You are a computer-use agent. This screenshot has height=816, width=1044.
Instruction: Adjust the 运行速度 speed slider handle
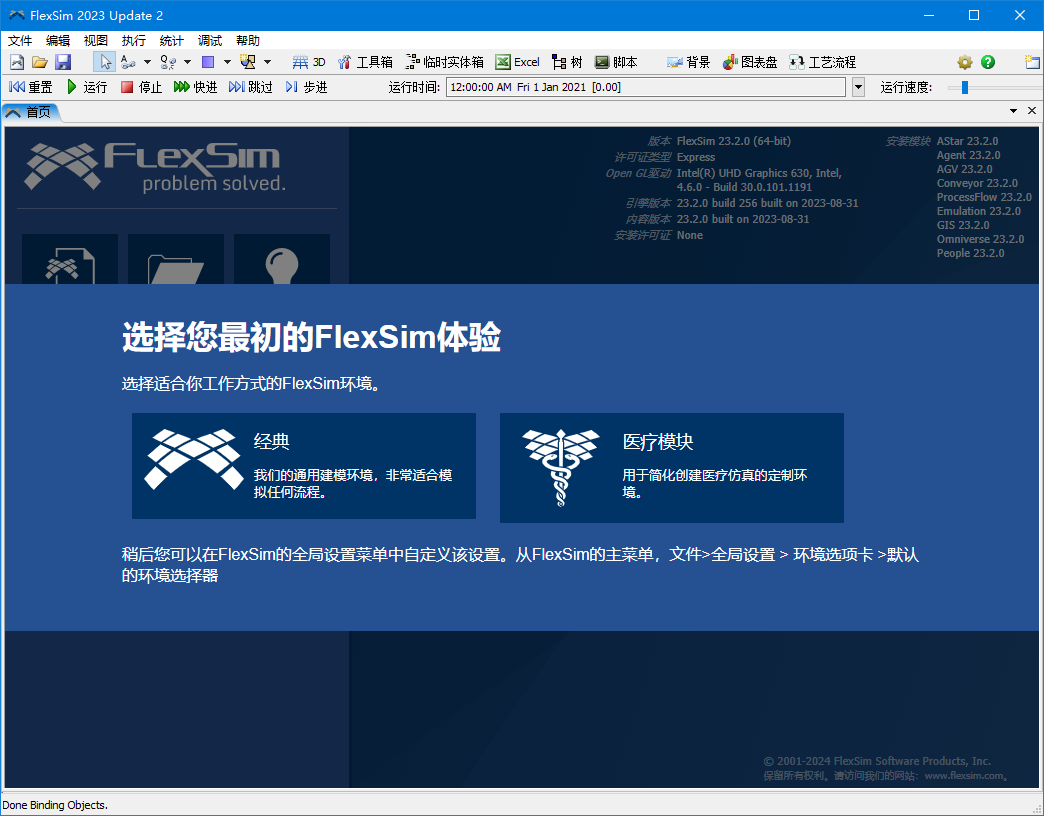(965, 87)
